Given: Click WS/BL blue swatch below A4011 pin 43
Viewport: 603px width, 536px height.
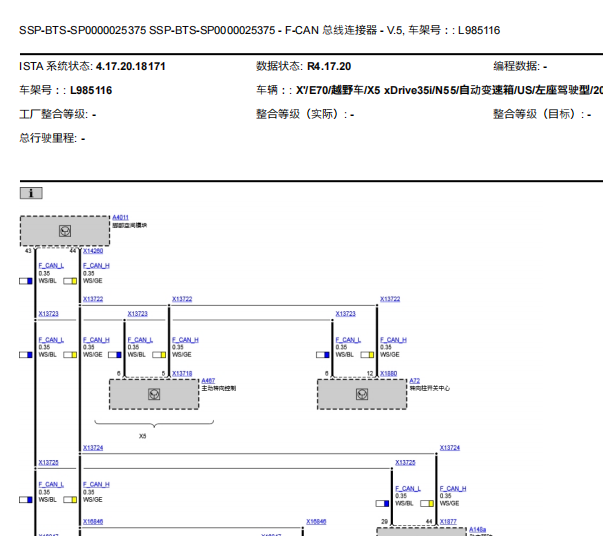Looking at the screenshot, I should coord(26,281).
